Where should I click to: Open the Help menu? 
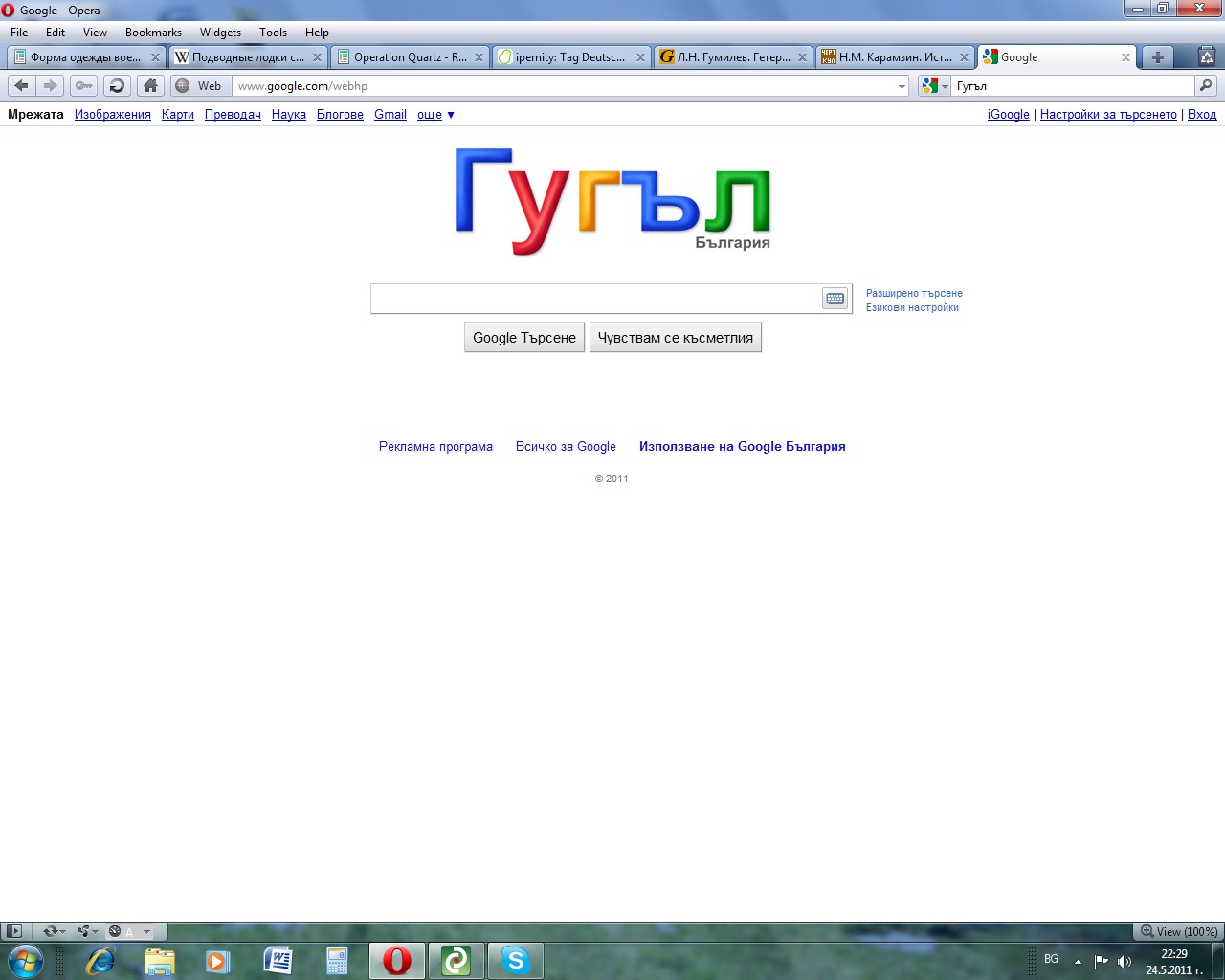tap(317, 33)
